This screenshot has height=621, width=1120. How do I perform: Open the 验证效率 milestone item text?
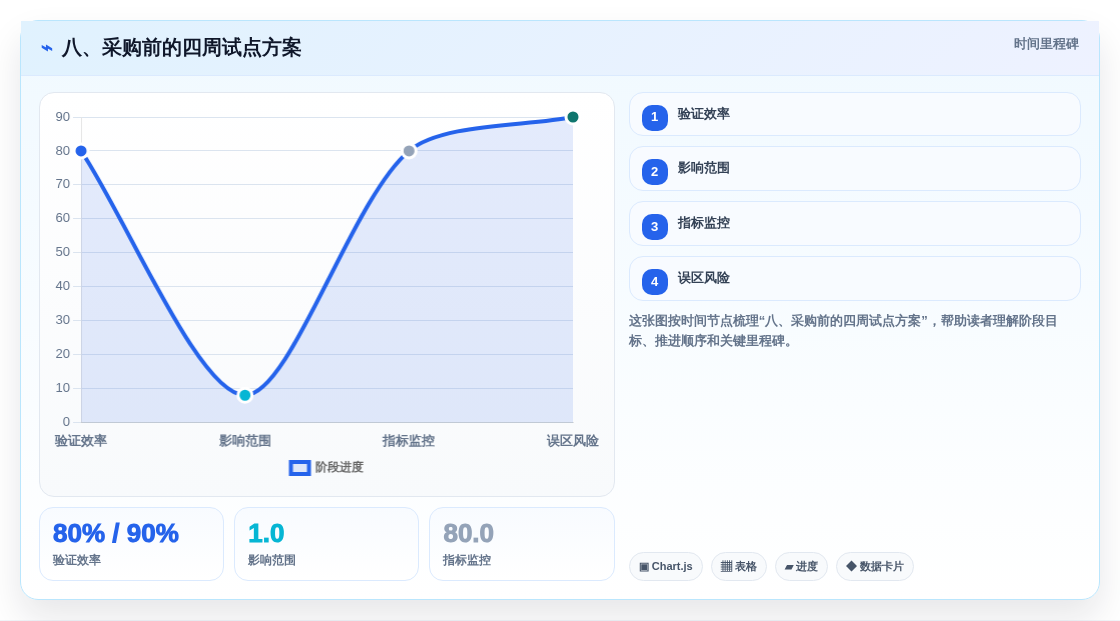704,114
